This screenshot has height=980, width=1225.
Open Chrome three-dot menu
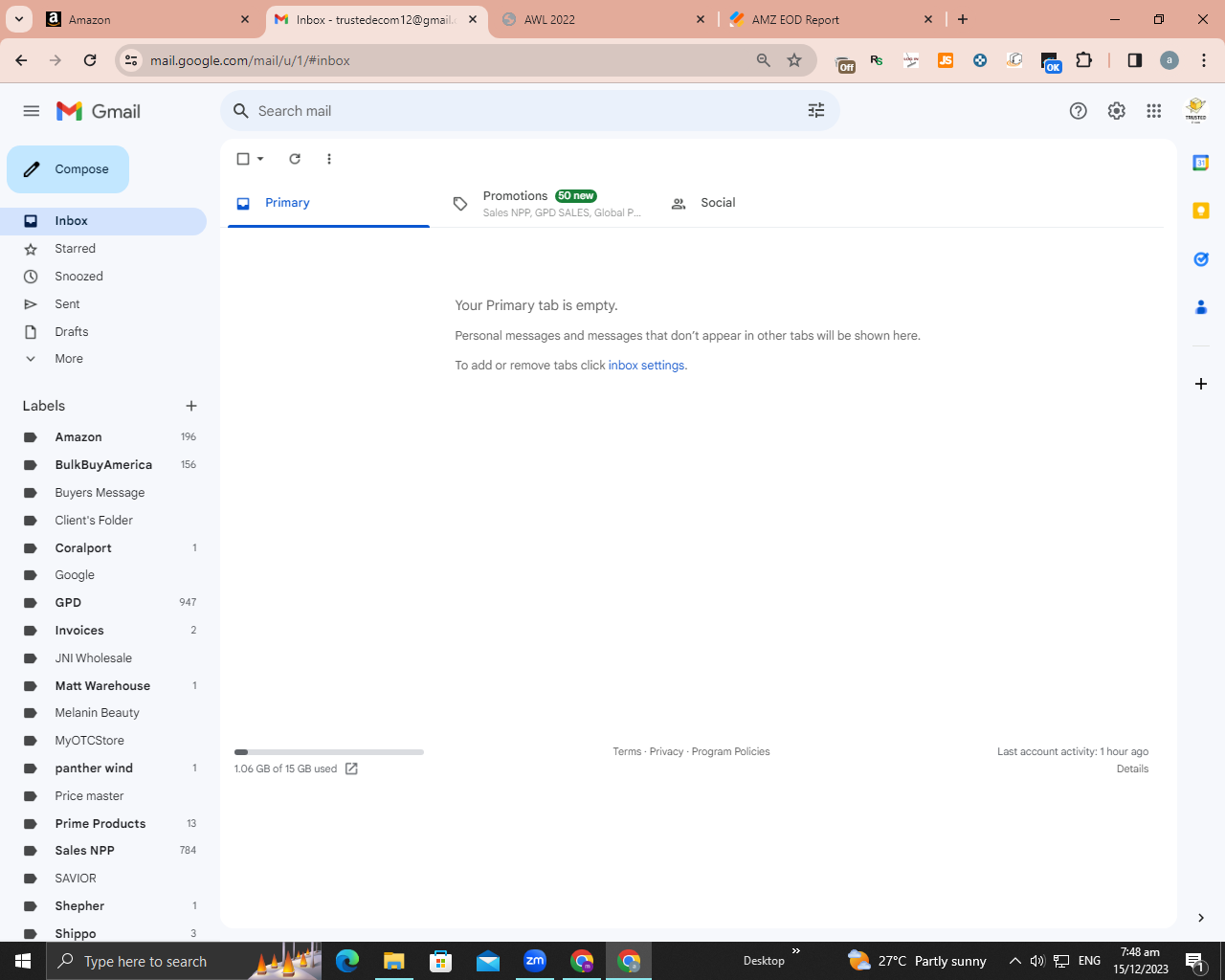coord(1204,60)
